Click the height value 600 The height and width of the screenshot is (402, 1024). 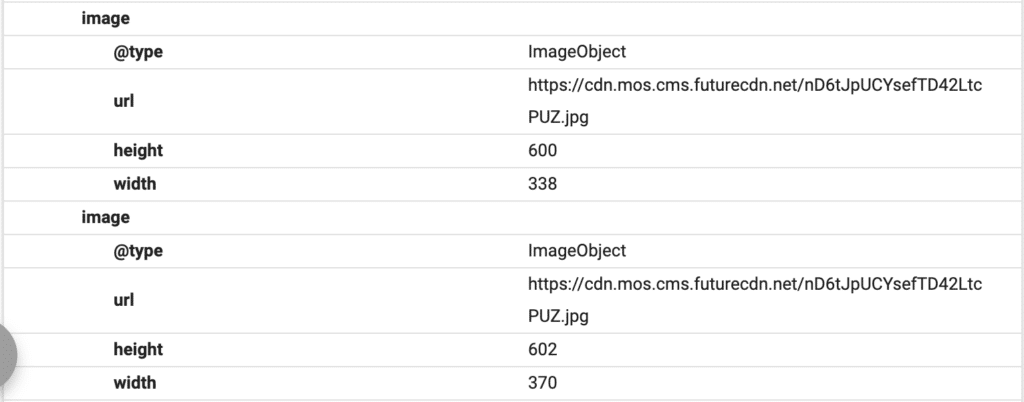coord(542,151)
